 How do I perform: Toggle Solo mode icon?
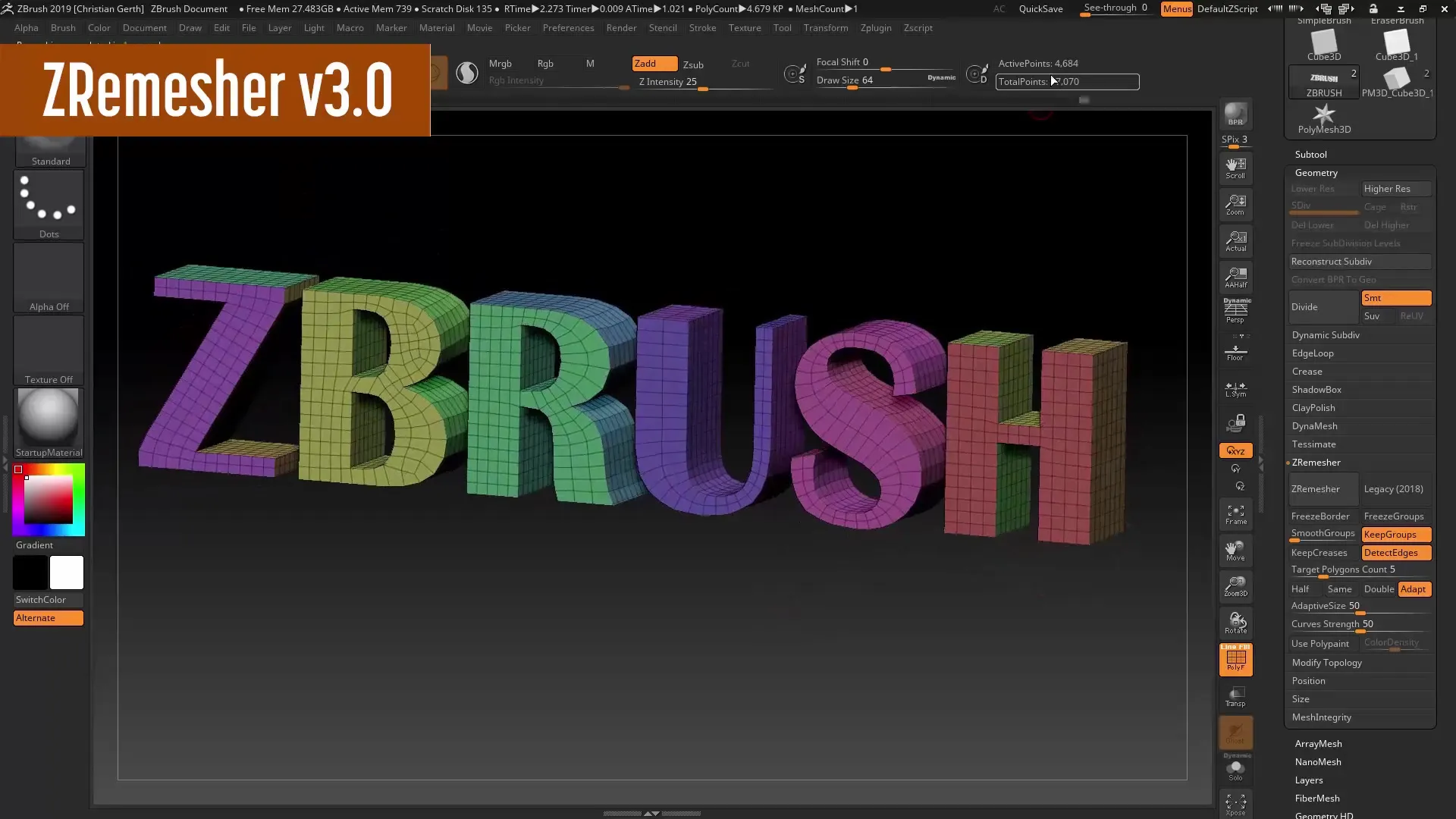point(1235,770)
